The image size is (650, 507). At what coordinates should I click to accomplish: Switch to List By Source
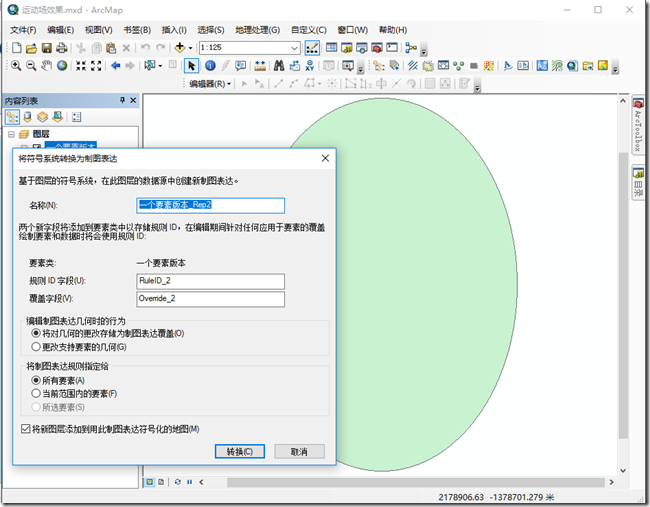pos(27,117)
